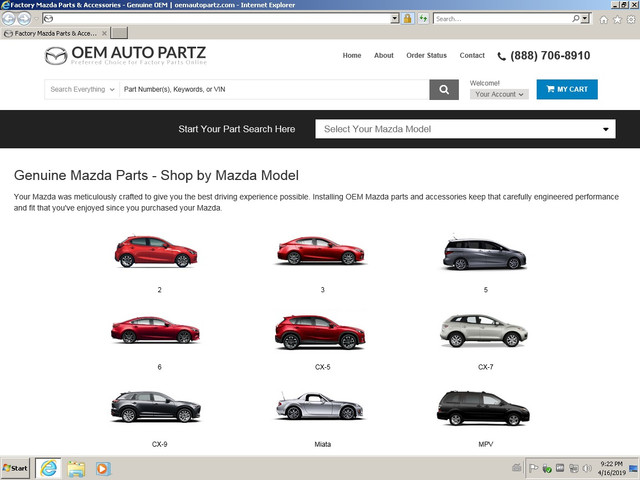This screenshot has width=640, height=480.
Task: Click the model label 3
Action: coord(322,290)
